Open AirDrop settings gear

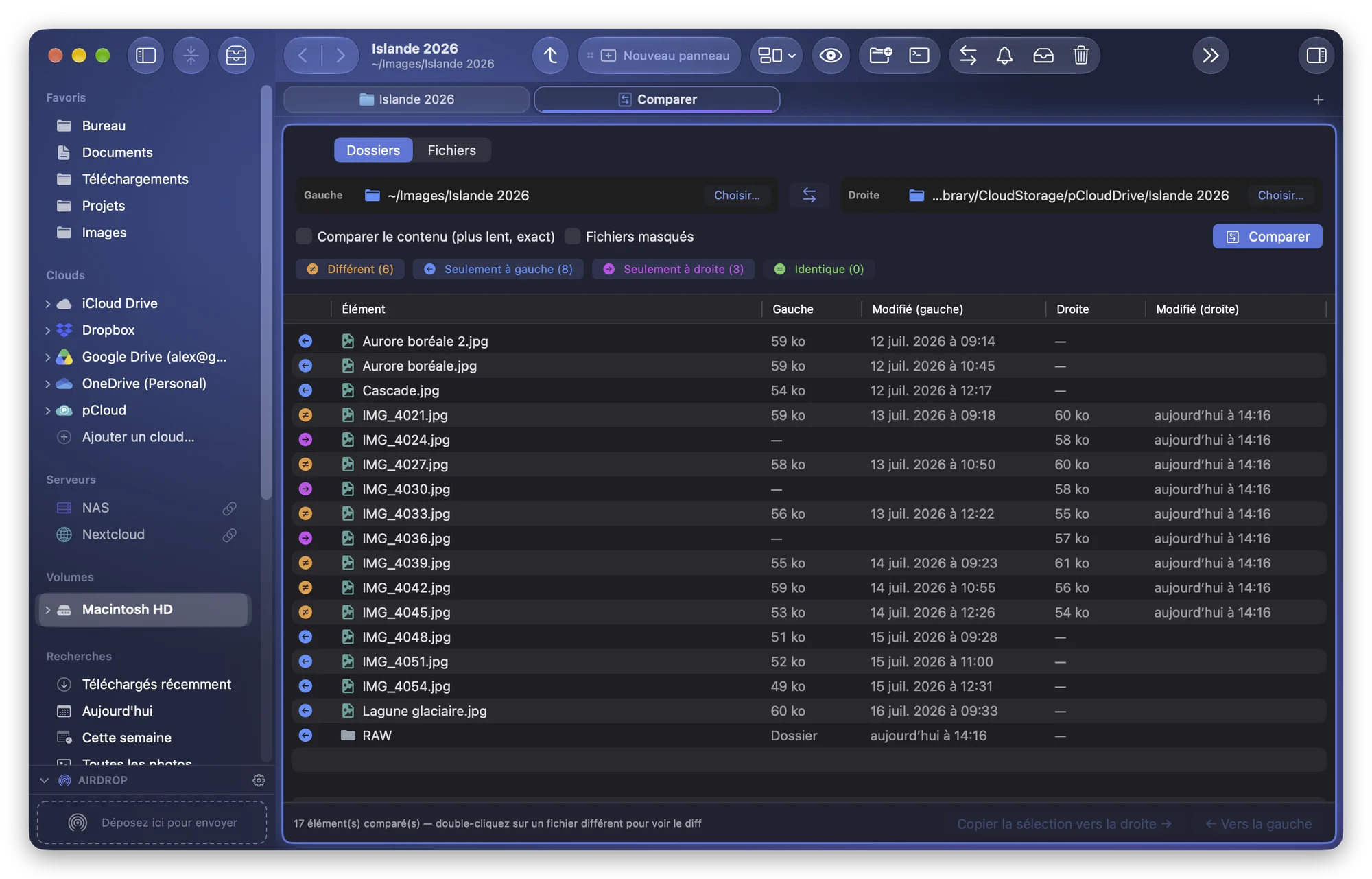(x=259, y=780)
